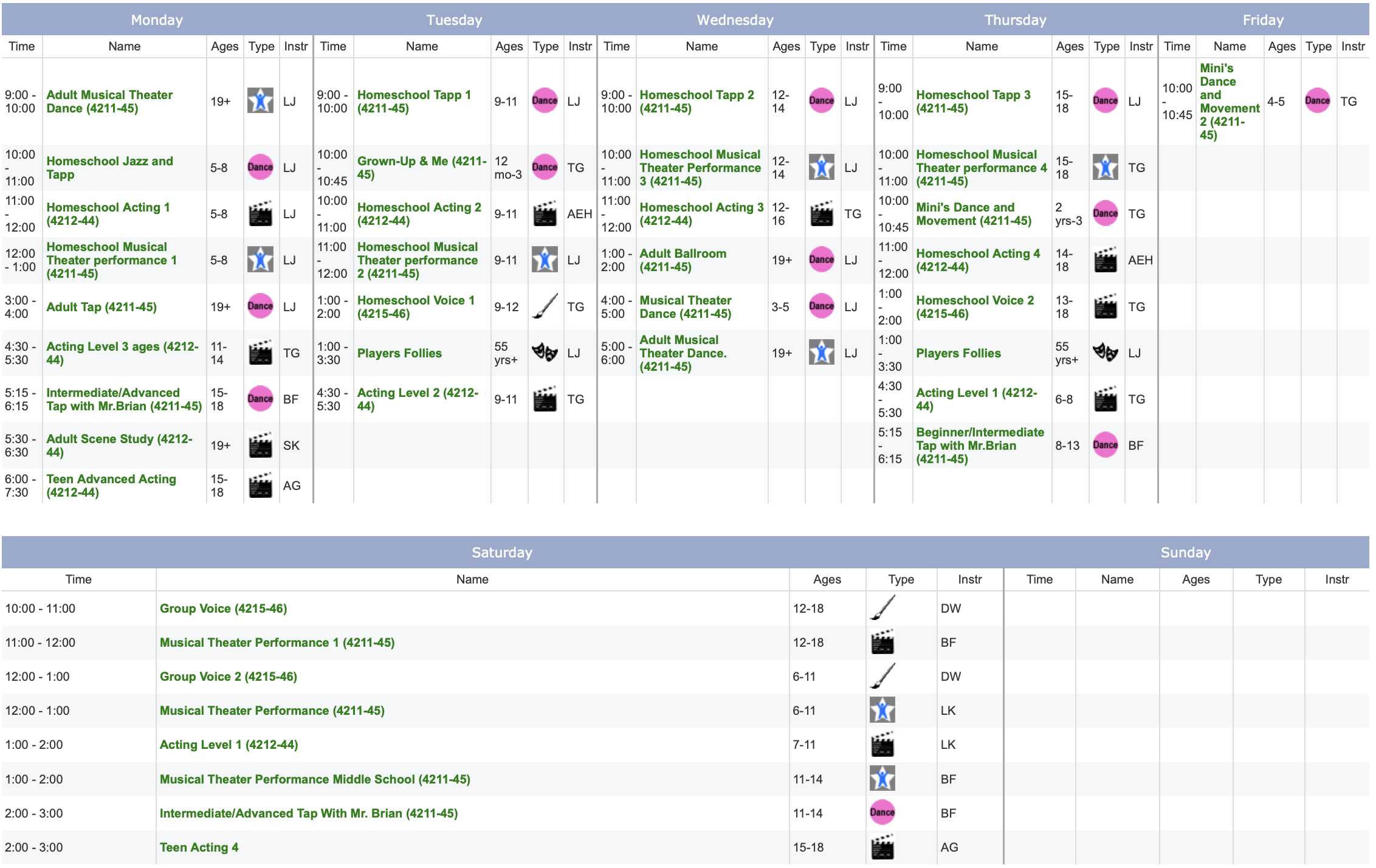Open the Teen Acting 4 link
This screenshot has height=868, width=1376.
click(199, 847)
